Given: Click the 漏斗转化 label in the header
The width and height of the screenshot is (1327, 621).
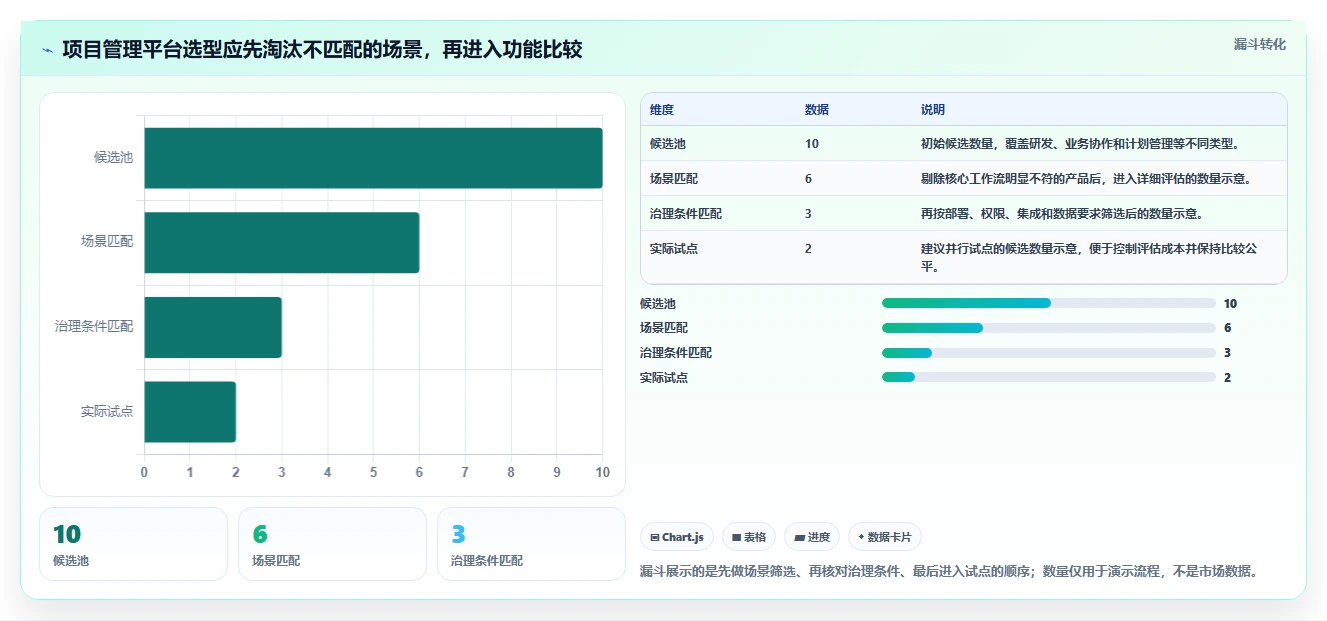Looking at the screenshot, I should tap(1259, 44).
